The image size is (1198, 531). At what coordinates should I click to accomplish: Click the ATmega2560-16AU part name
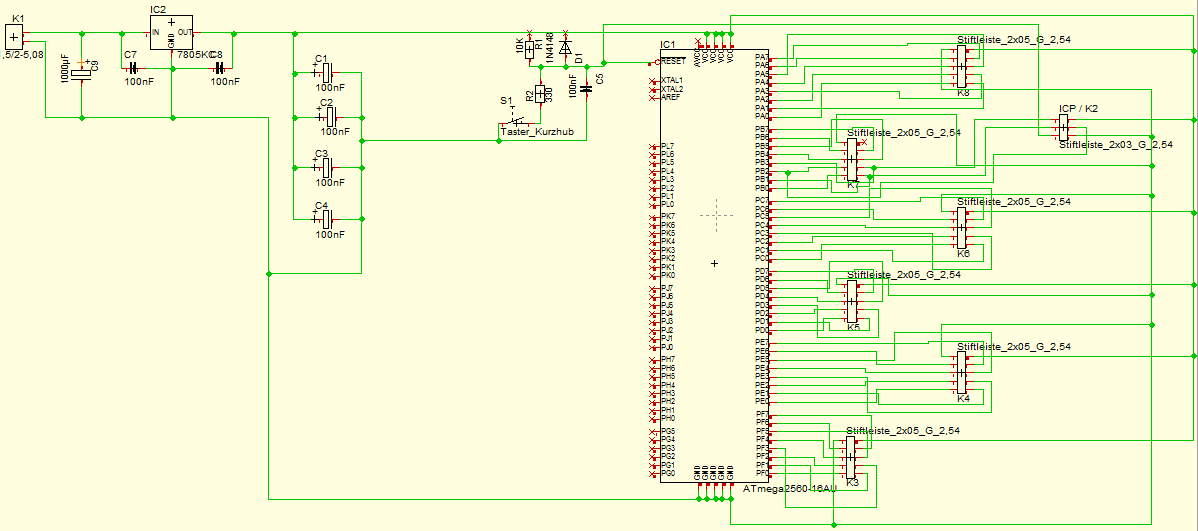[789, 488]
